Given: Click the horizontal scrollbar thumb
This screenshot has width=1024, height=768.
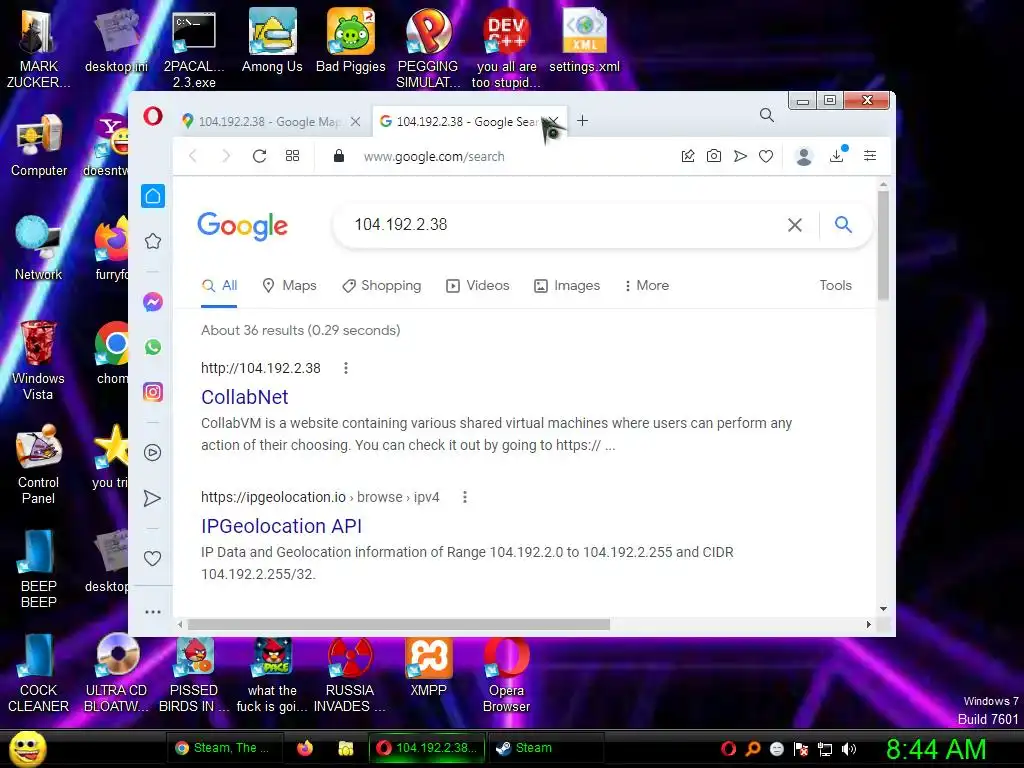Looking at the screenshot, I should (x=398, y=625).
